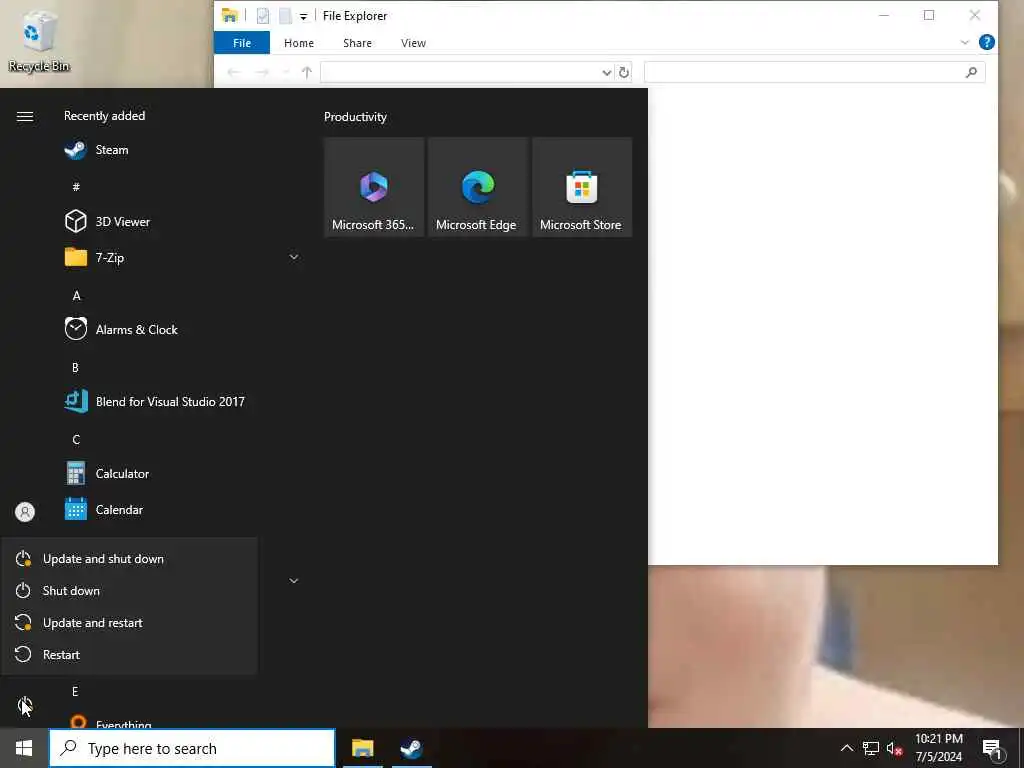The height and width of the screenshot is (768, 1024).
Task: Switch to View tab in File Explorer
Action: click(413, 43)
